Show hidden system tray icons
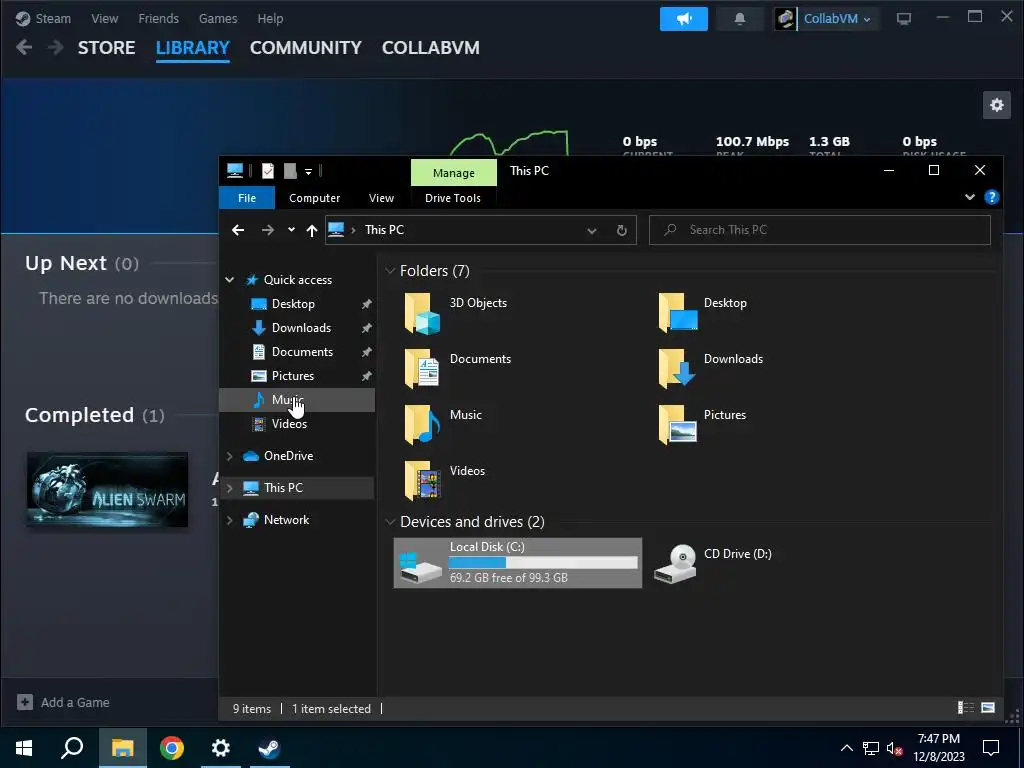 coord(846,748)
